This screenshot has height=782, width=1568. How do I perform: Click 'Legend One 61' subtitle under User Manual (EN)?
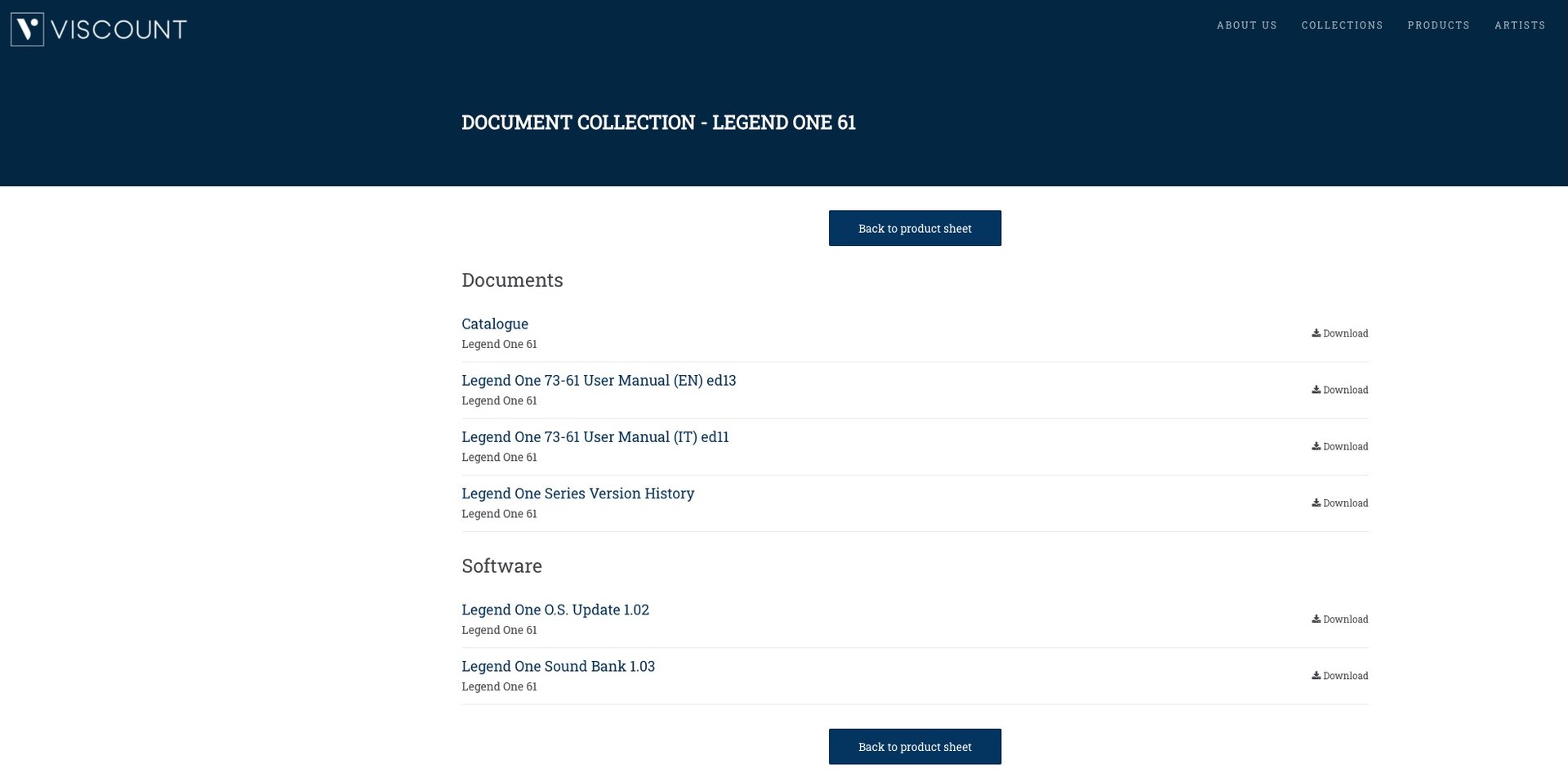coord(499,400)
